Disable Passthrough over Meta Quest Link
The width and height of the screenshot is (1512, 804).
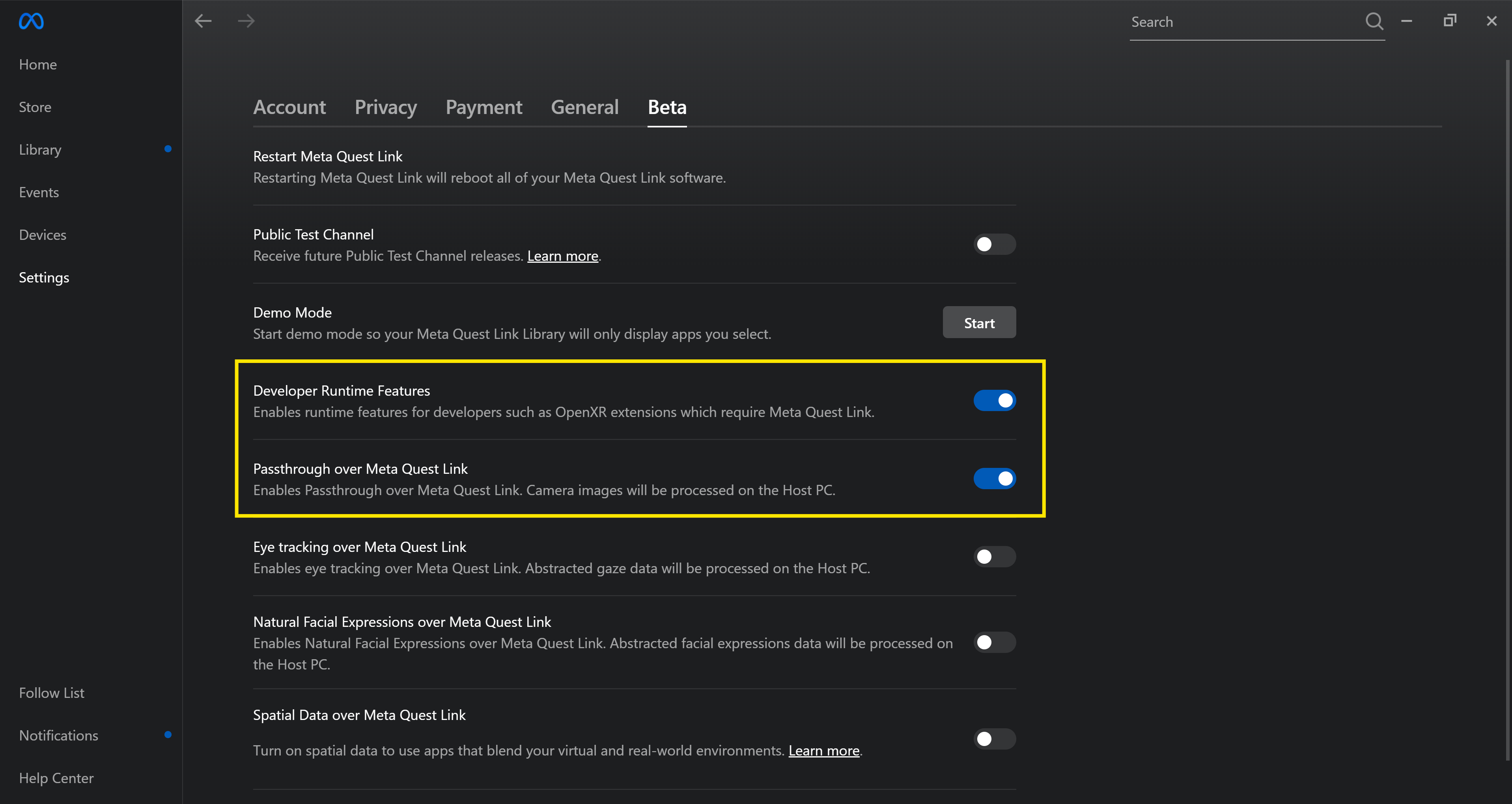coord(994,479)
